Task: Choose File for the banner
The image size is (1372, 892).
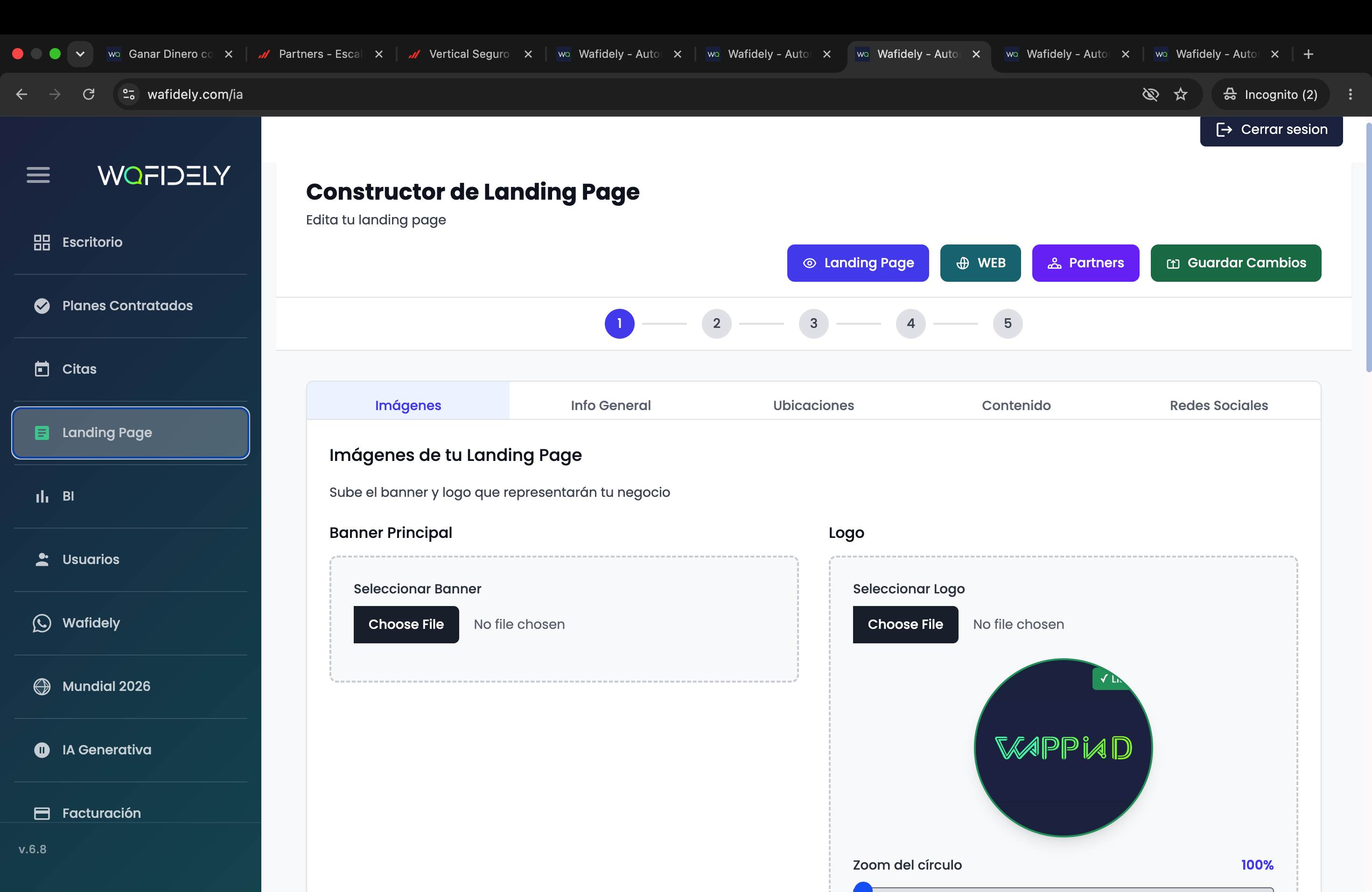Action: tap(406, 625)
